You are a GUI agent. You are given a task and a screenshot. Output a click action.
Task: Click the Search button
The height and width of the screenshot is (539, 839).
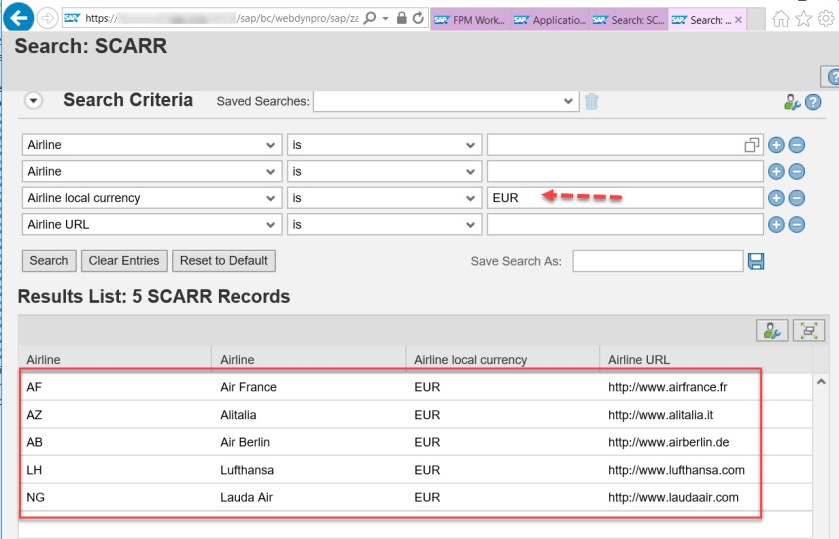coord(49,261)
